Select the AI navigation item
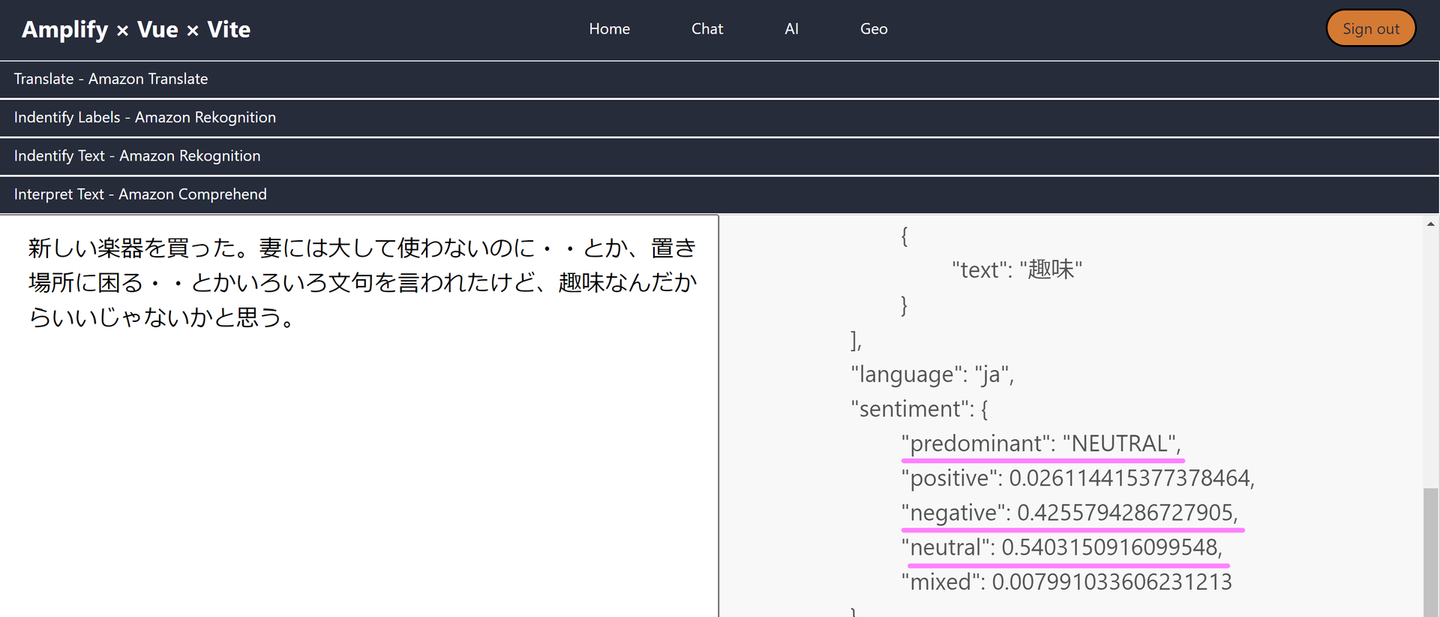This screenshot has width=1440, height=617. coord(791,29)
